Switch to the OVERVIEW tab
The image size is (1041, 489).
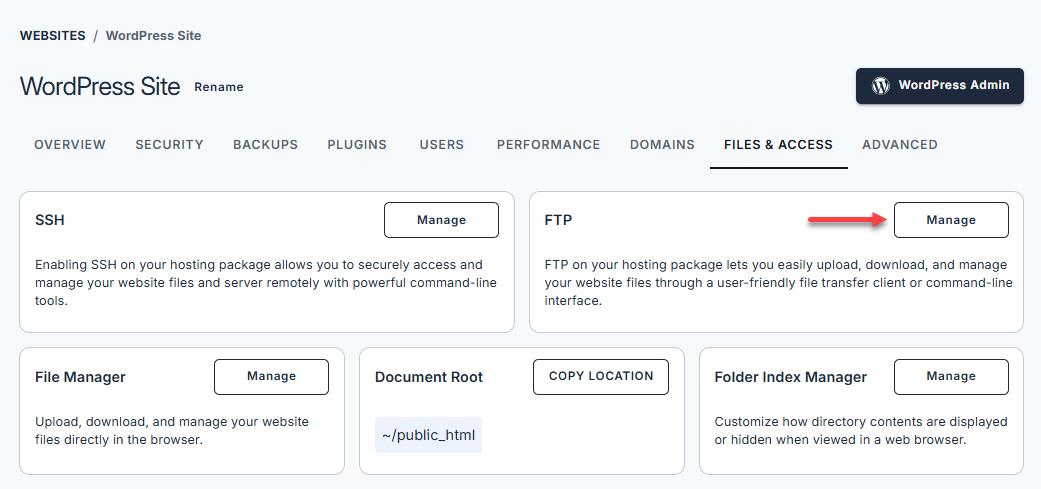point(70,145)
